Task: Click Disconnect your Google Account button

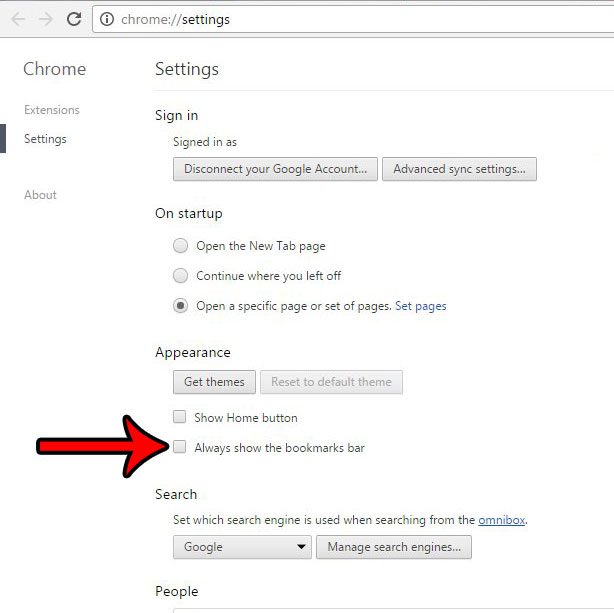Action: [275, 169]
